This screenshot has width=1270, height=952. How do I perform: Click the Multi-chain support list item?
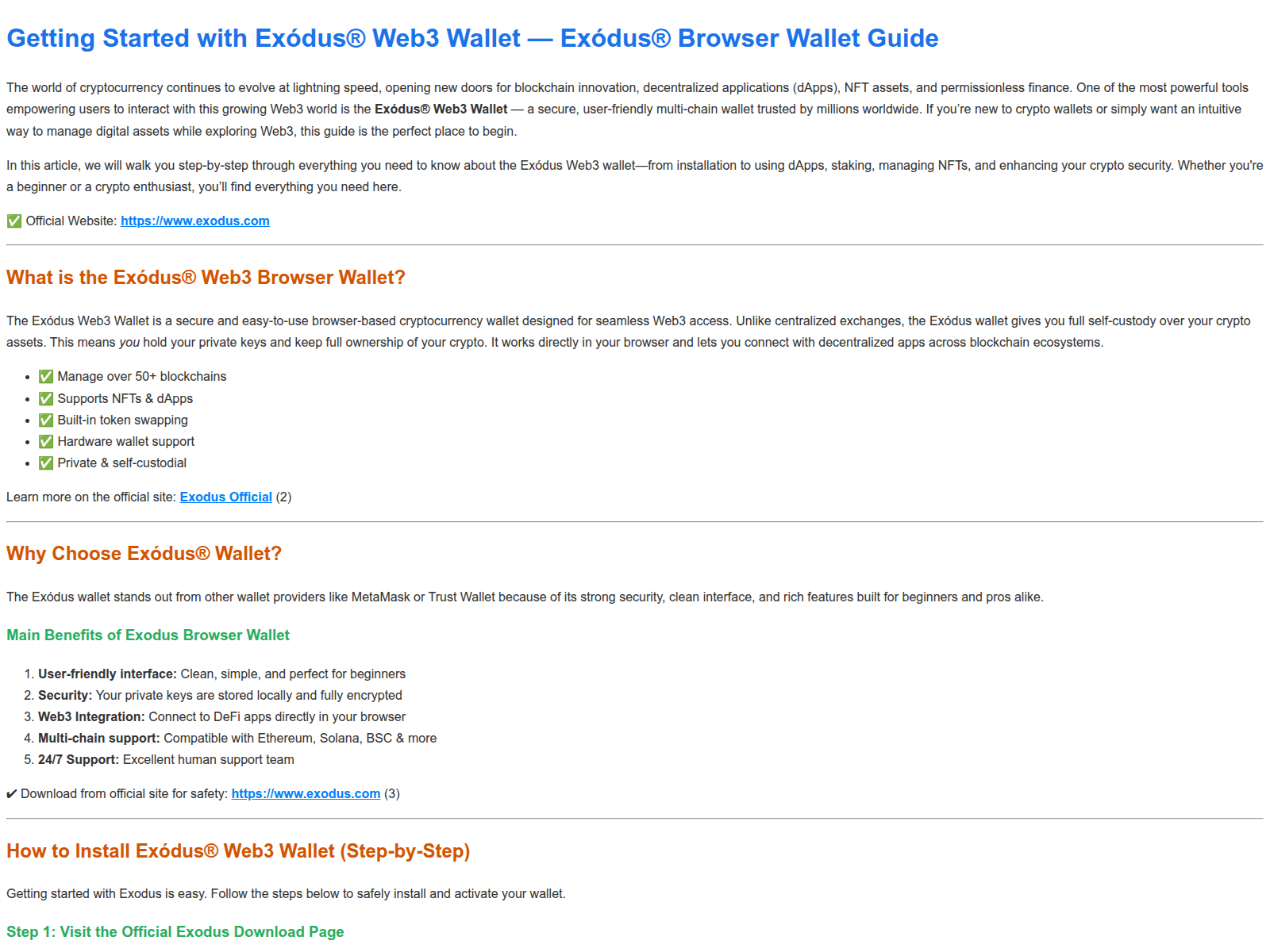(x=237, y=739)
